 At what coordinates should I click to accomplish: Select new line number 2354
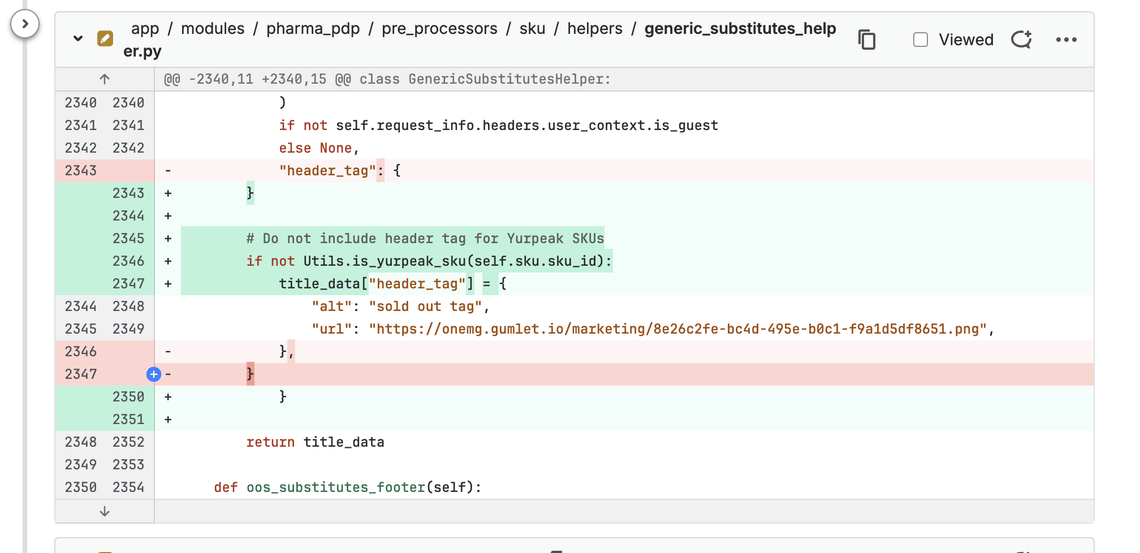128,487
